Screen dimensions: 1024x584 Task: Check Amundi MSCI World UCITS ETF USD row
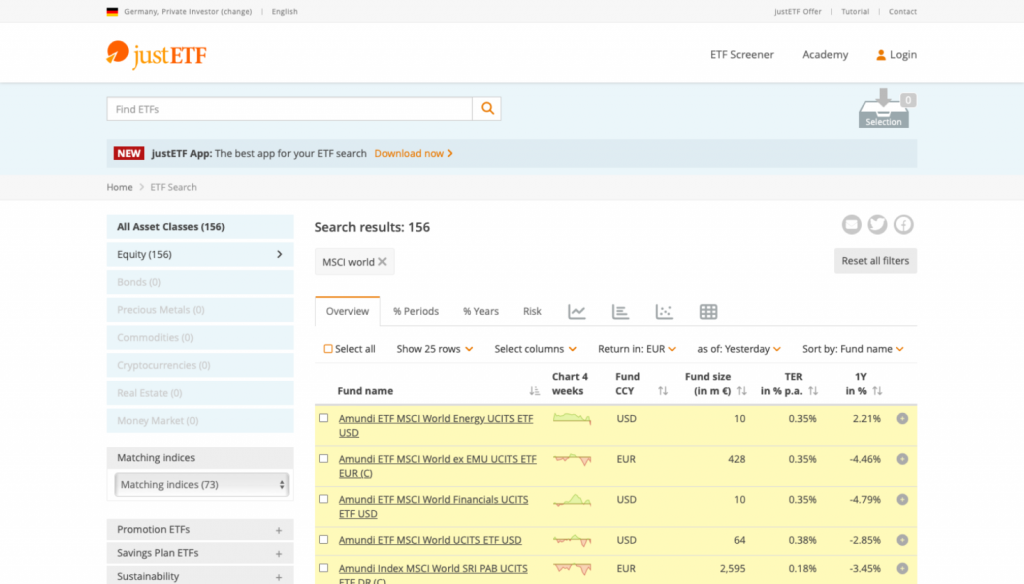tap(324, 540)
